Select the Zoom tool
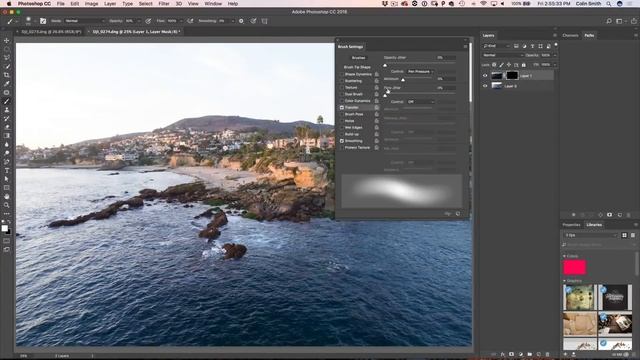 (x=7, y=205)
